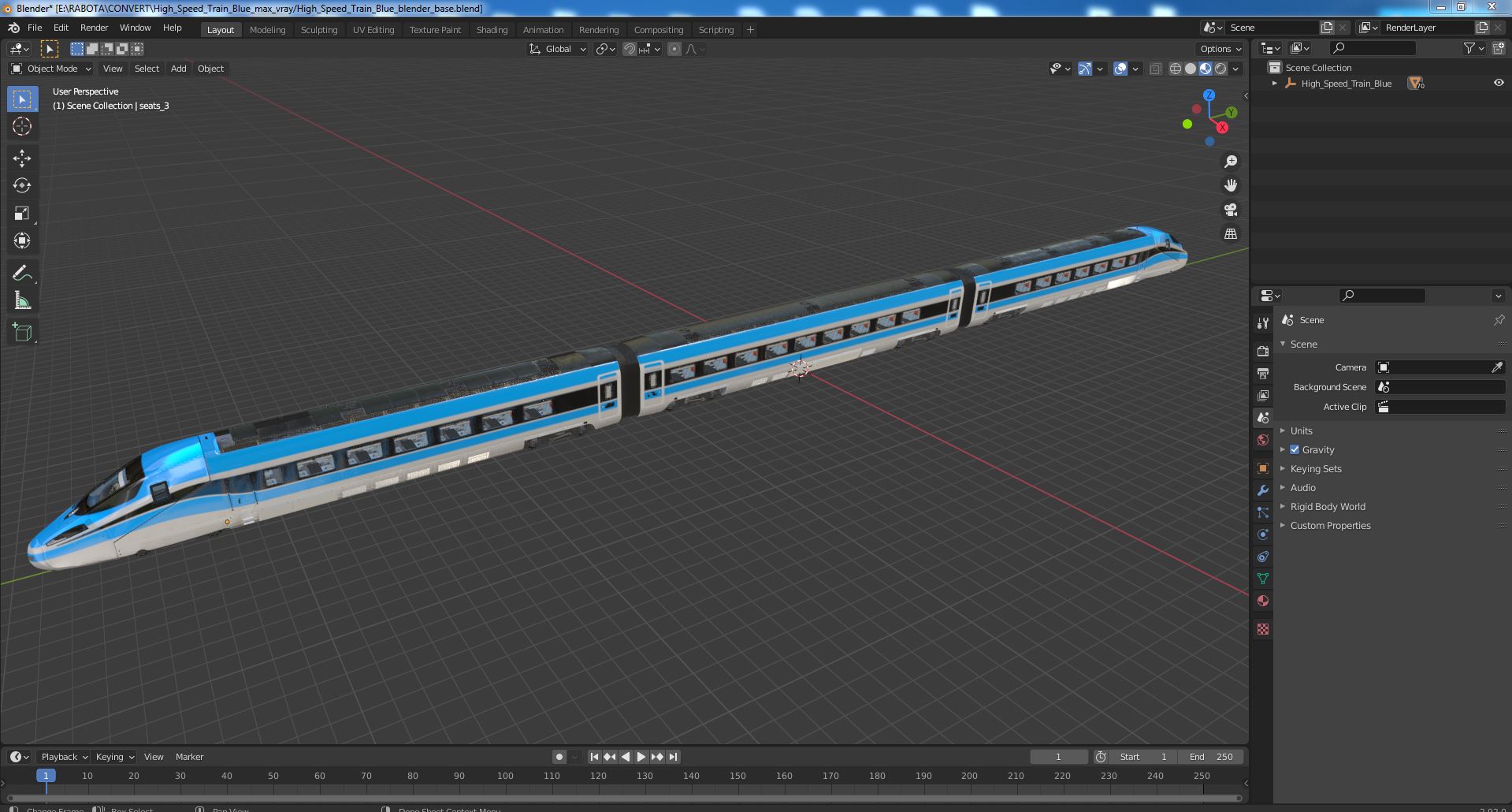Switch perspective/orthographic grid icon
The width and height of the screenshot is (1512, 812).
[1230, 234]
